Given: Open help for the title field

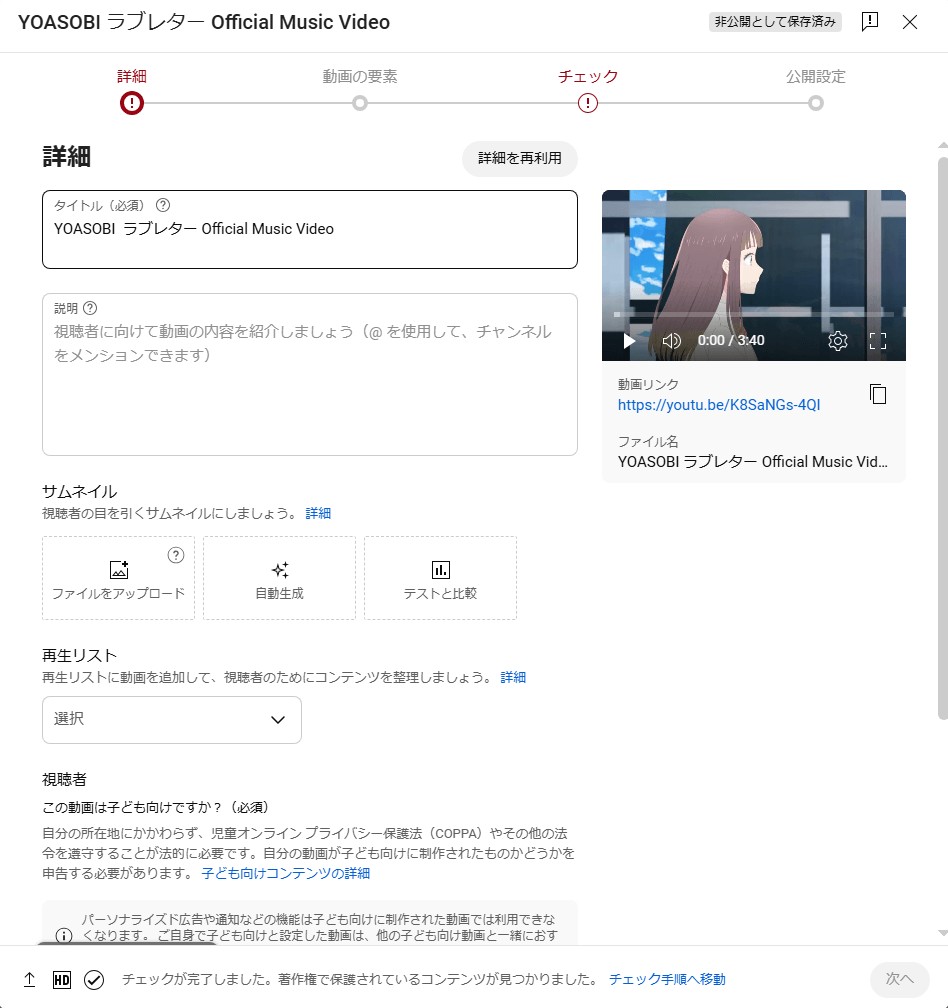Looking at the screenshot, I should [x=163, y=205].
